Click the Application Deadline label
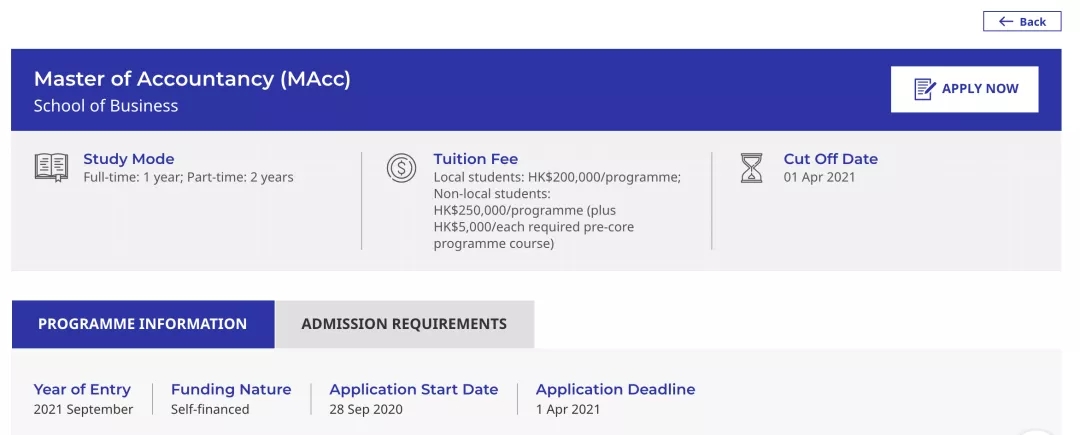This screenshot has height=435, width=1080. click(x=616, y=390)
